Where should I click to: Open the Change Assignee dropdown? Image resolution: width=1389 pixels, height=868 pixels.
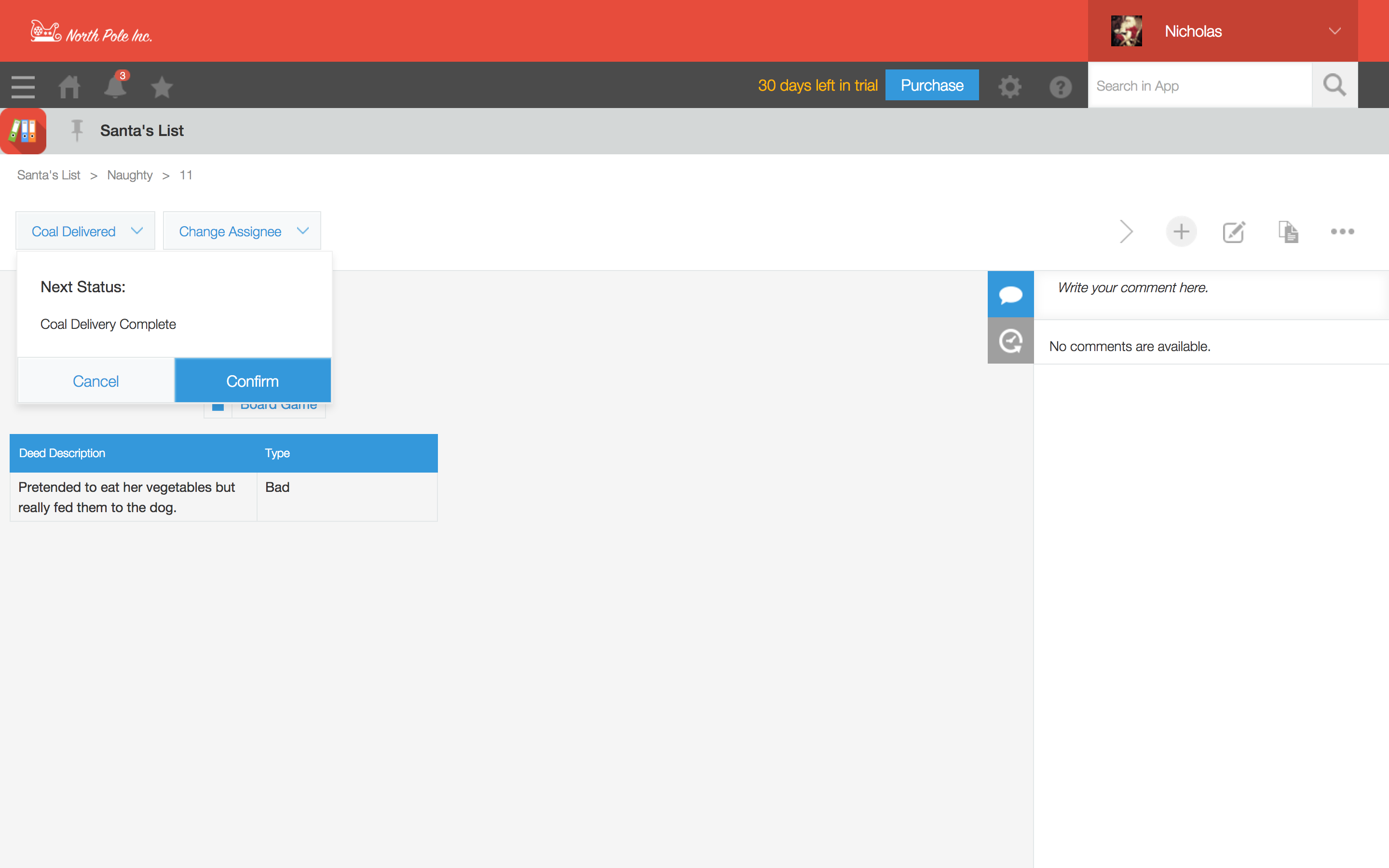tap(242, 231)
